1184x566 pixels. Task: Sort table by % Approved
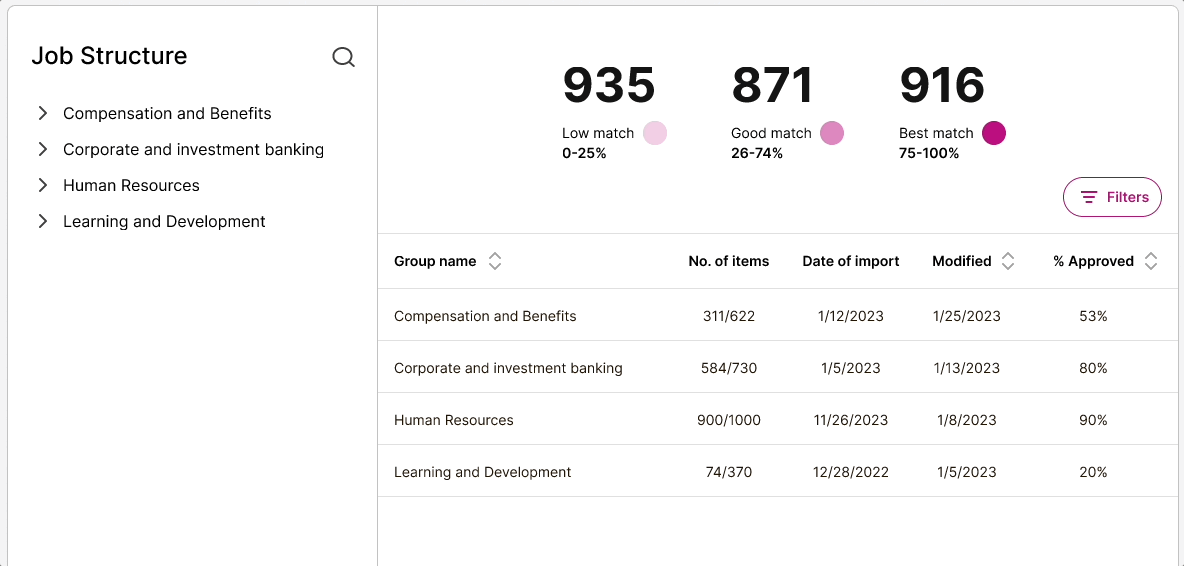click(1150, 261)
